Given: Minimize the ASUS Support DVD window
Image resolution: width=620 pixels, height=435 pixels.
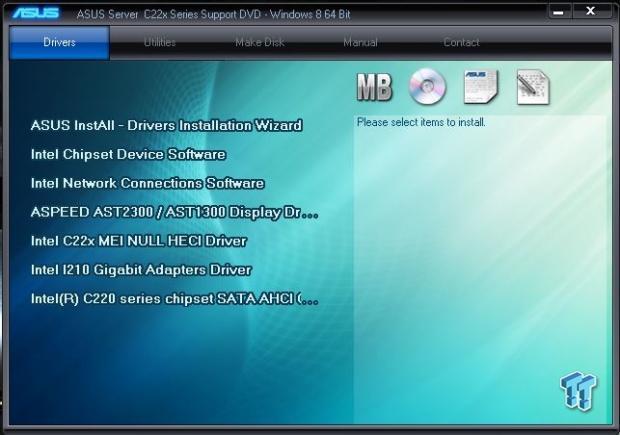Looking at the screenshot, I should 558,12.
